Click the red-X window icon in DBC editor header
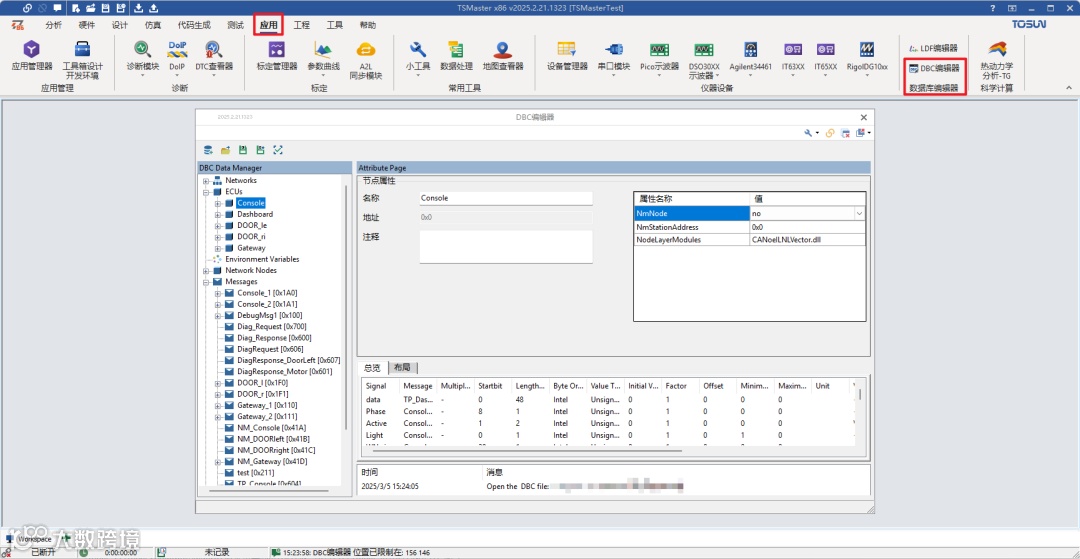 [x=846, y=133]
